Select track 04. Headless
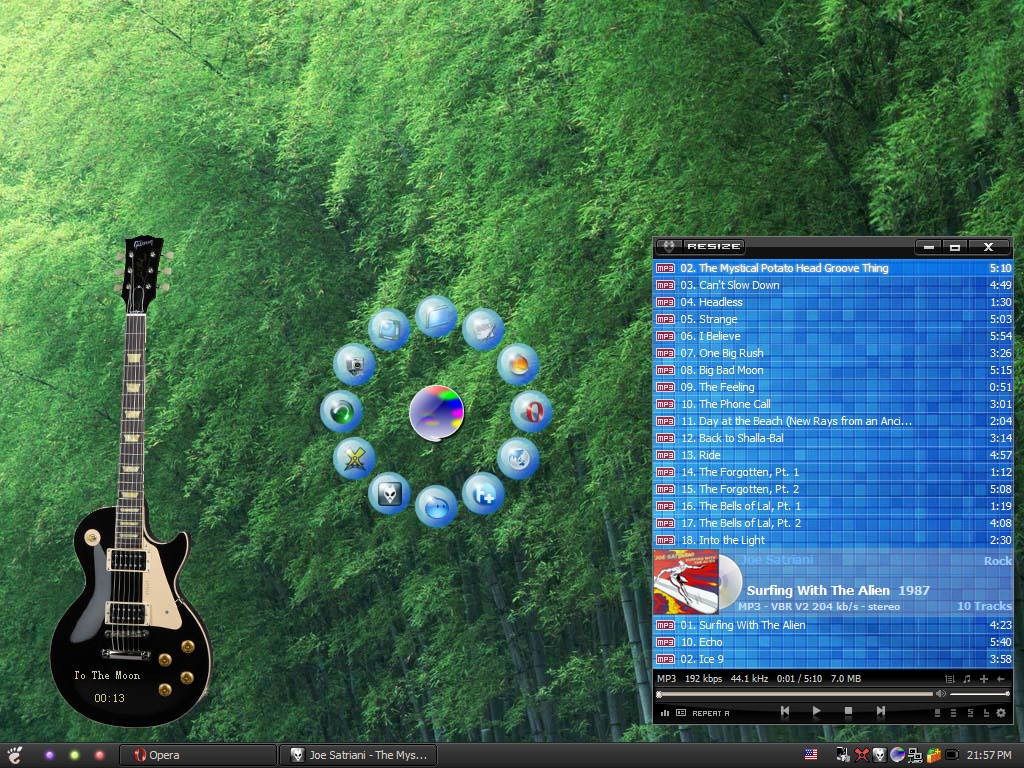1024x768 pixels. (833, 302)
